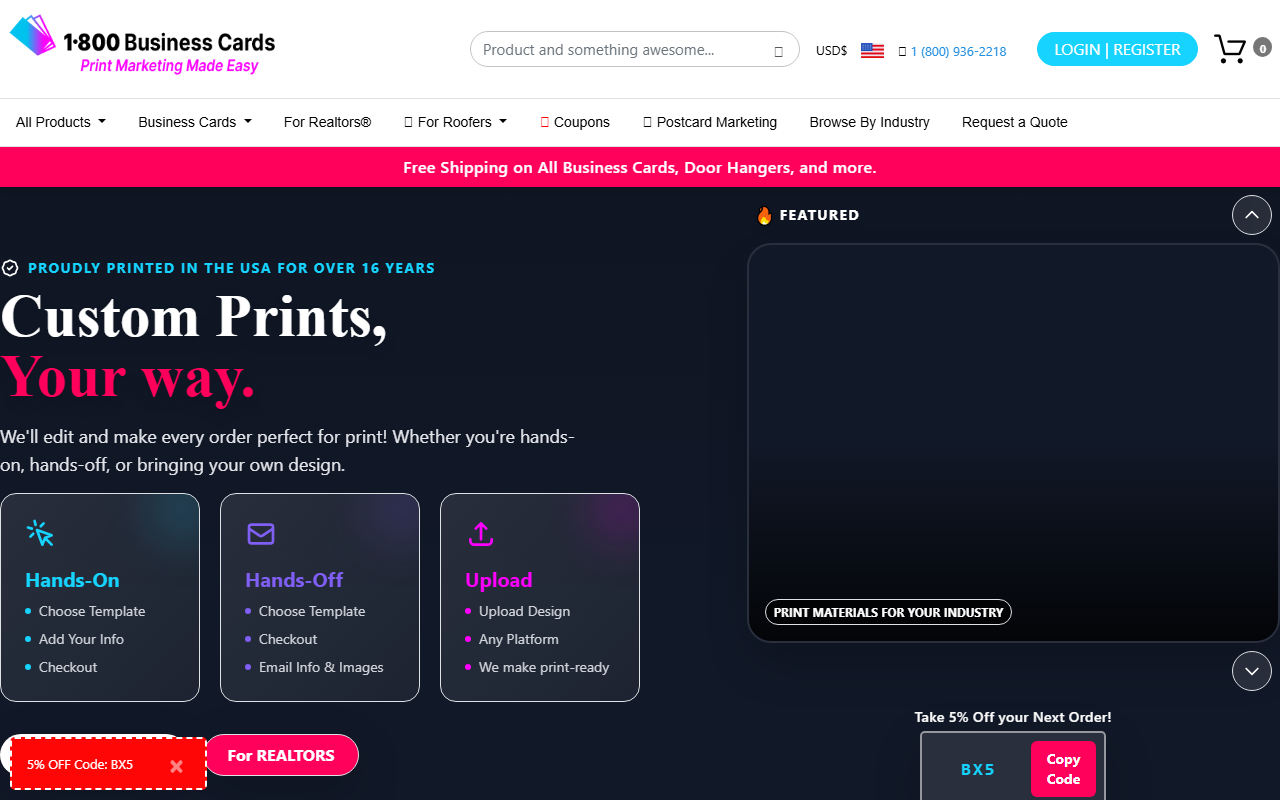Click the US flag currency icon
The height and width of the screenshot is (800, 1280).
(872, 50)
